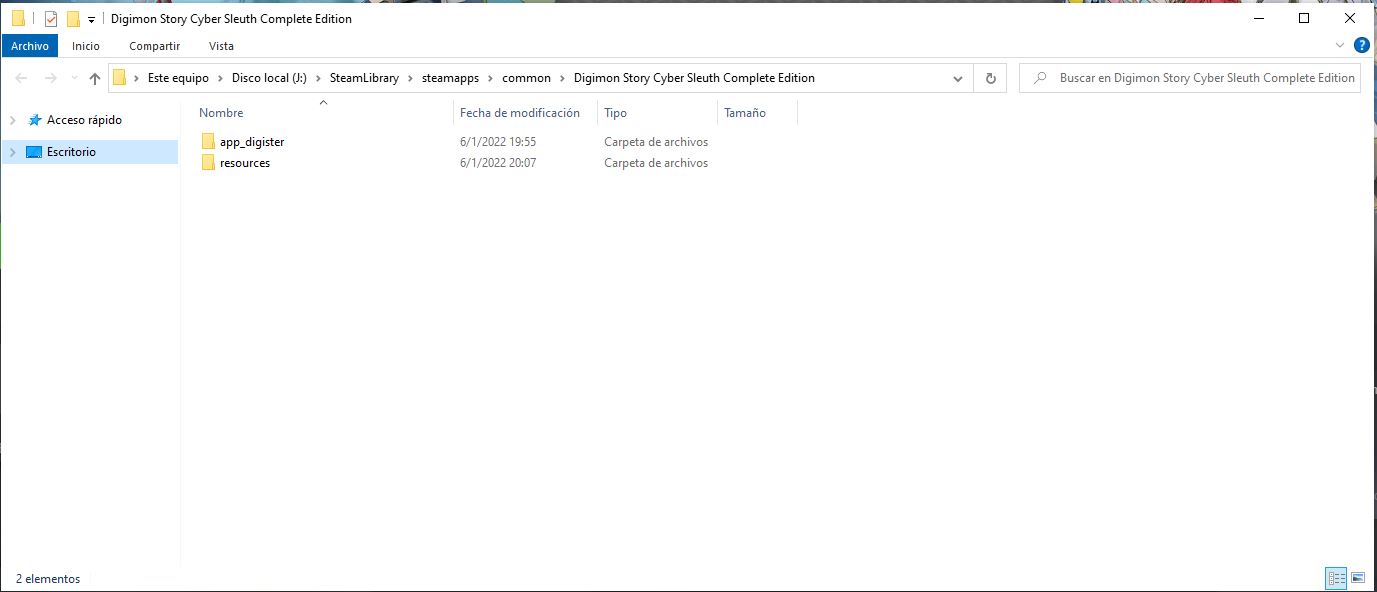Viewport: 1377px width, 592px height.
Task: Click Carpeta de archivos in resources row
Action: tap(656, 163)
